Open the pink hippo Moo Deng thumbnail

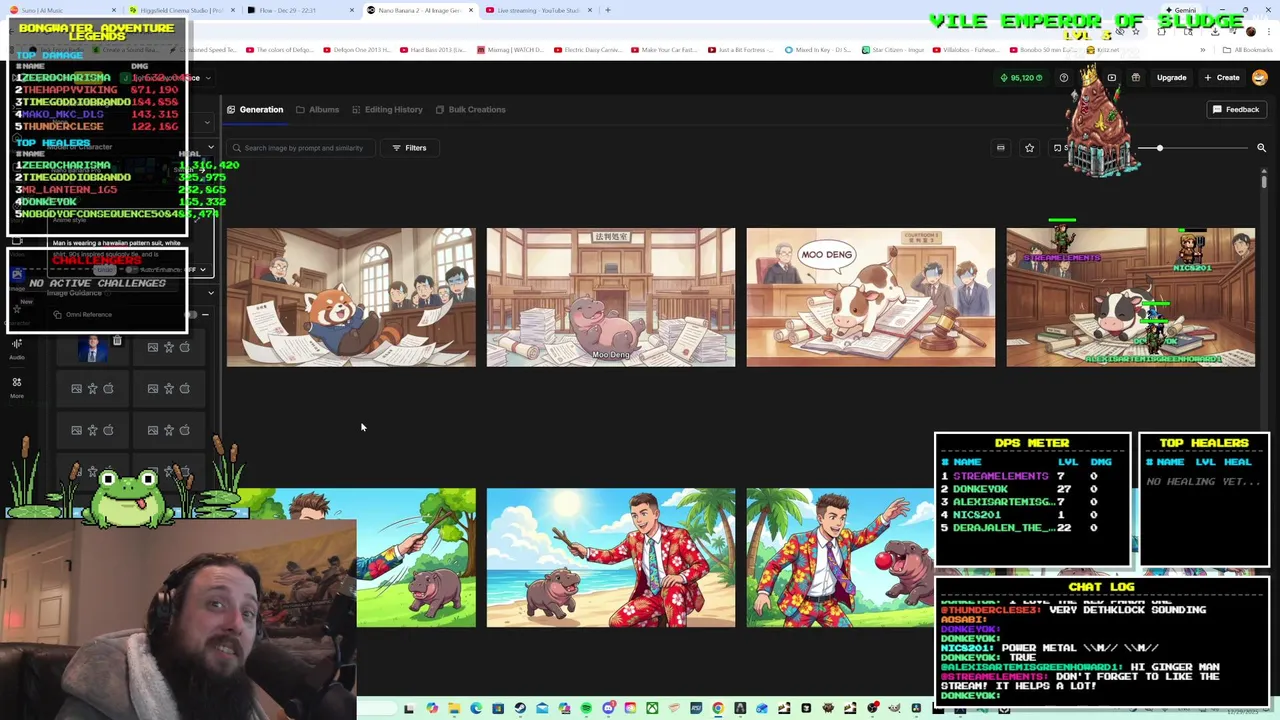611,297
